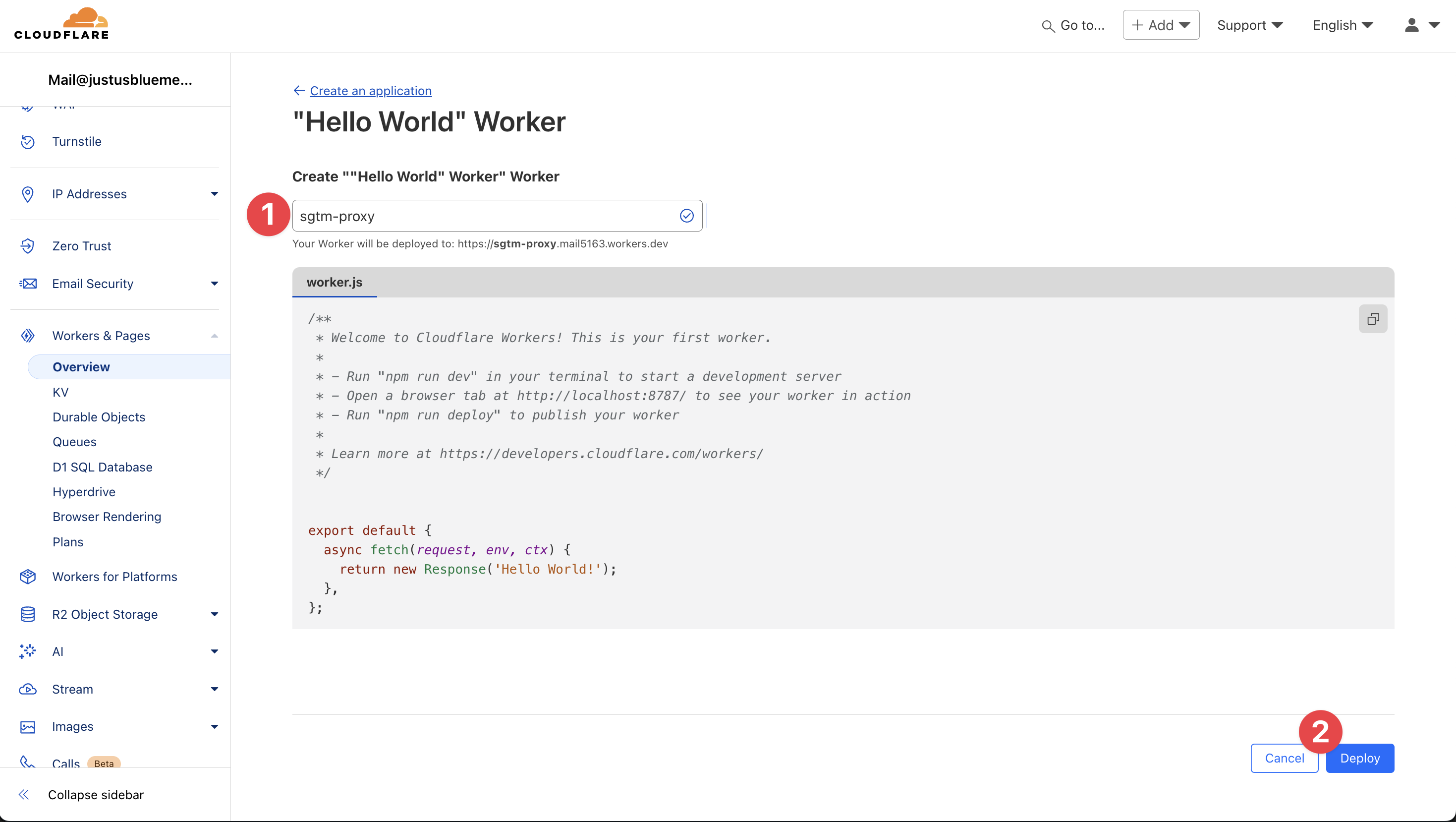Open the KV sidebar item

coord(60,392)
